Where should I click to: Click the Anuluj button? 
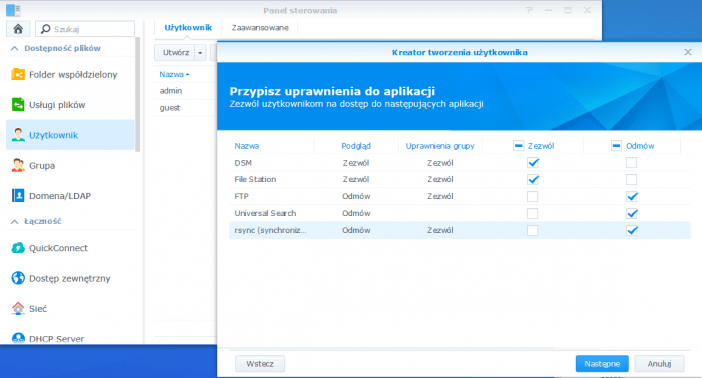659,364
